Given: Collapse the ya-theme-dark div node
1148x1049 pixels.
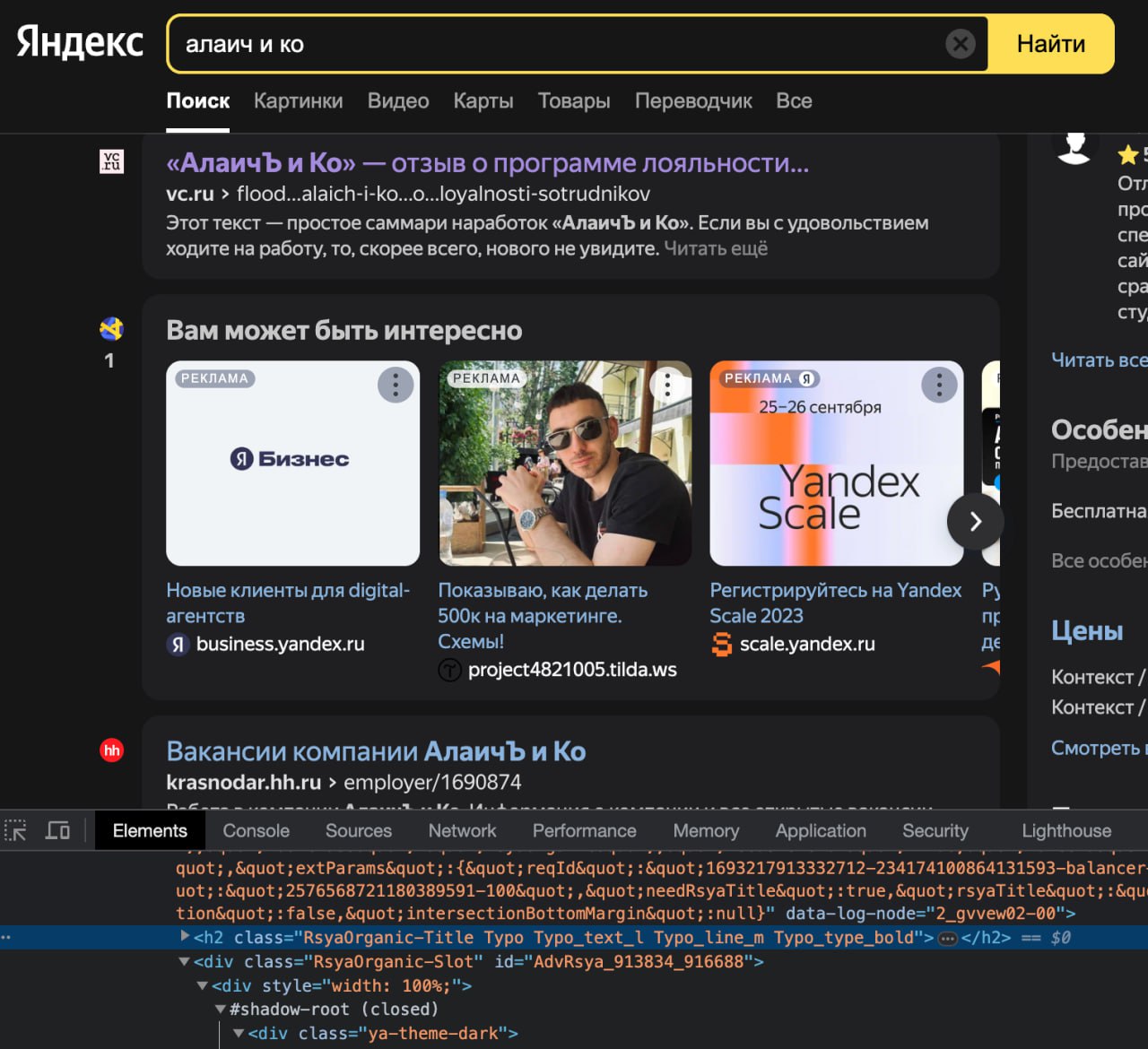Looking at the screenshot, I should tap(239, 1033).
